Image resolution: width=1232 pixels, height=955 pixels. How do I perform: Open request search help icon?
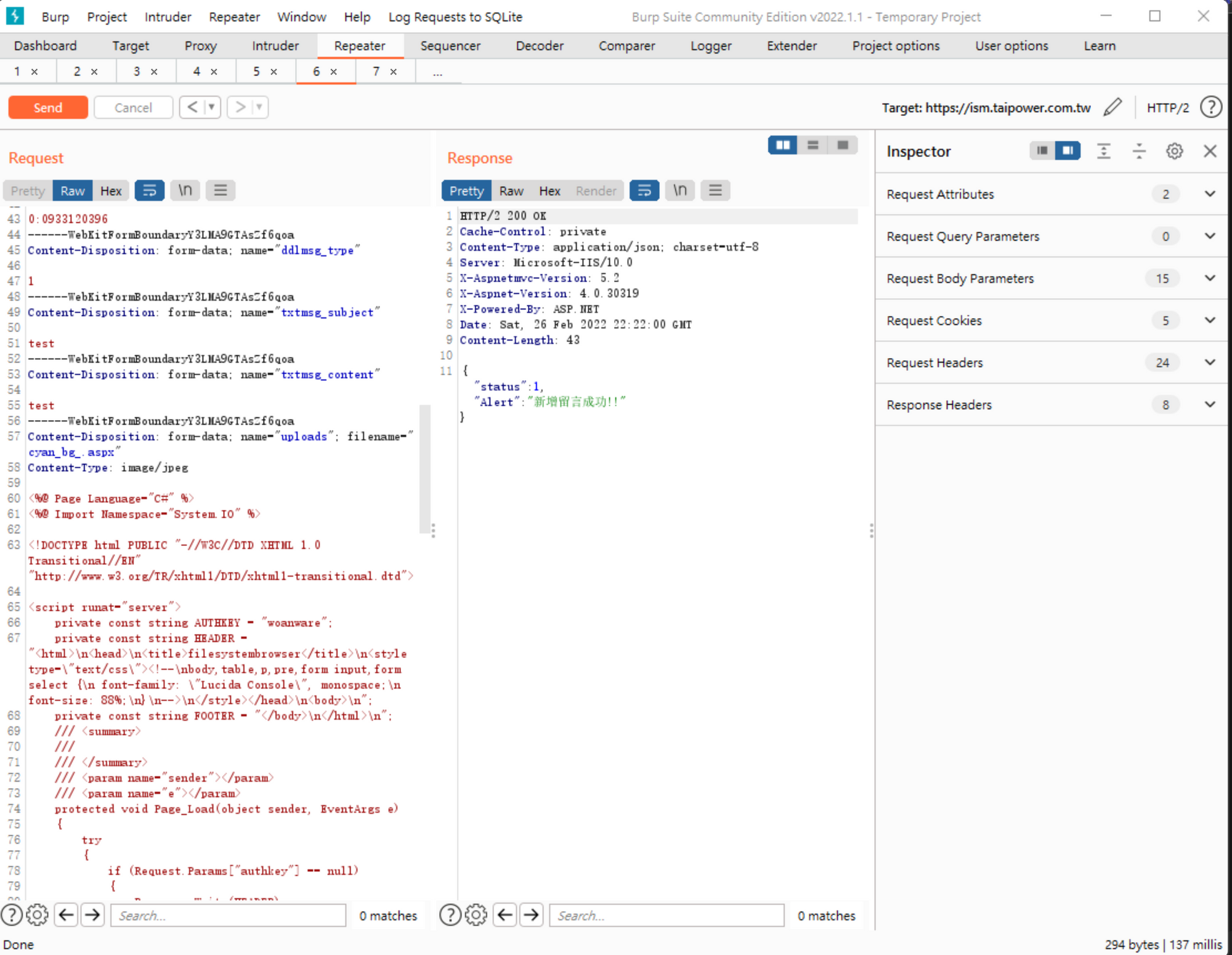pyautogui.click(x=12, y=915)
